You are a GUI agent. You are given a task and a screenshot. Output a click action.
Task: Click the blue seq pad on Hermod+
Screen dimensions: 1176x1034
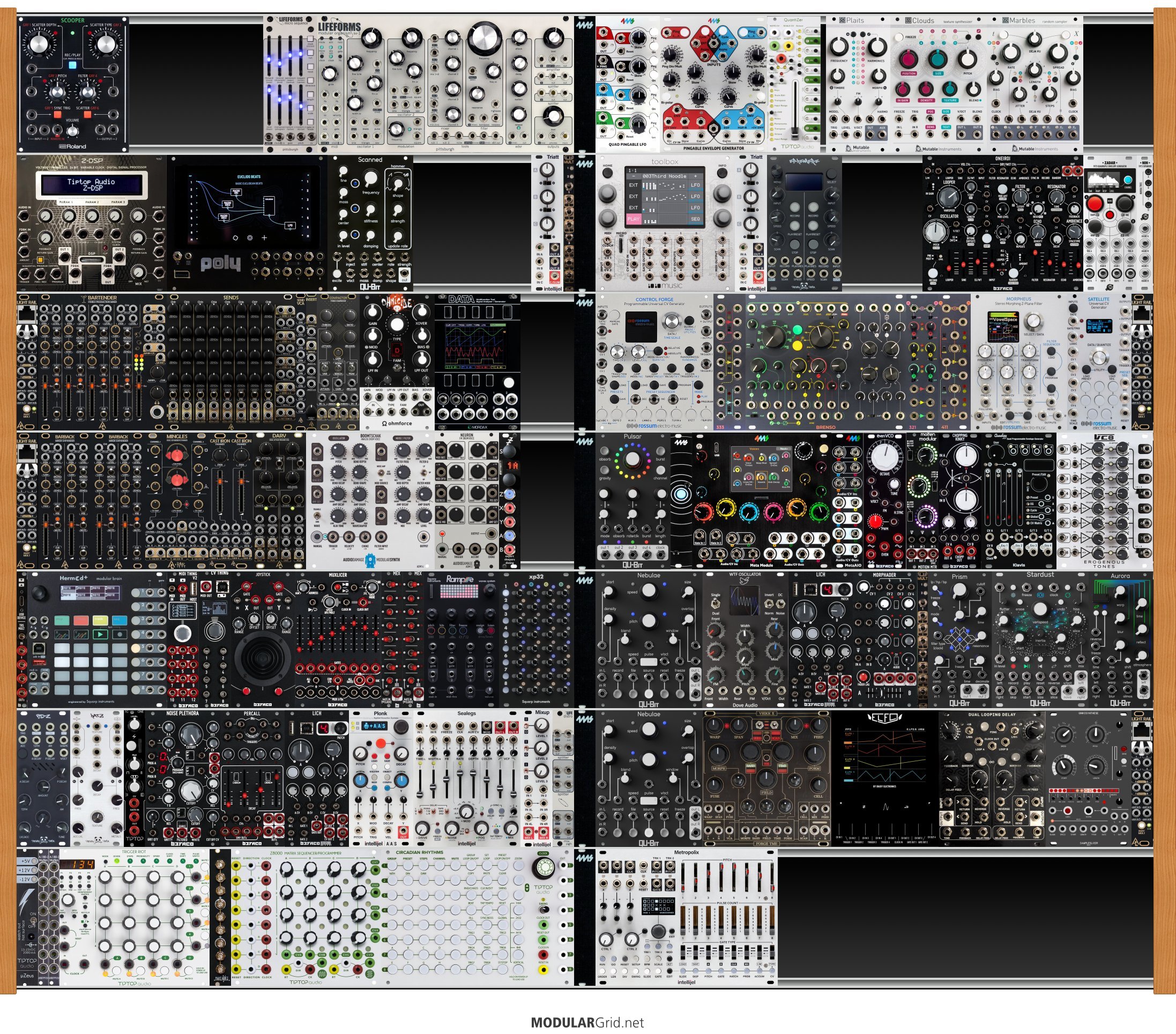(120, 620)
